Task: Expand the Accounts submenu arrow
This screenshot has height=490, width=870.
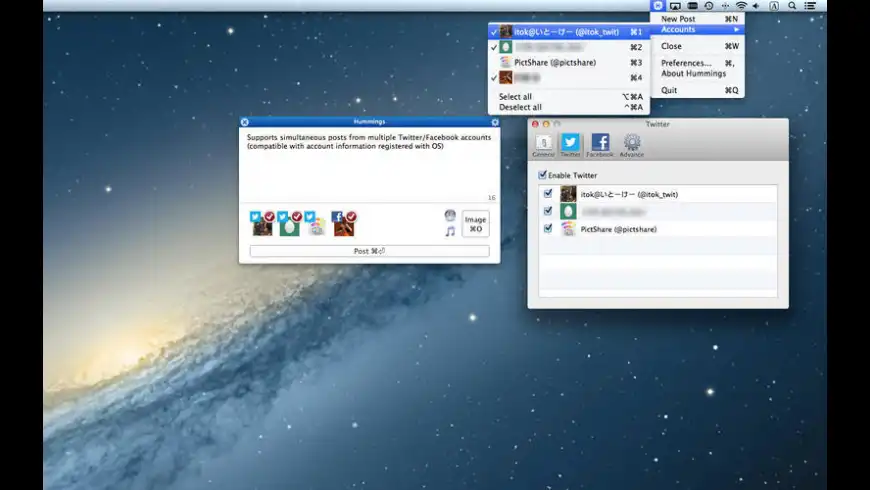Action: [x=736, y=29]
